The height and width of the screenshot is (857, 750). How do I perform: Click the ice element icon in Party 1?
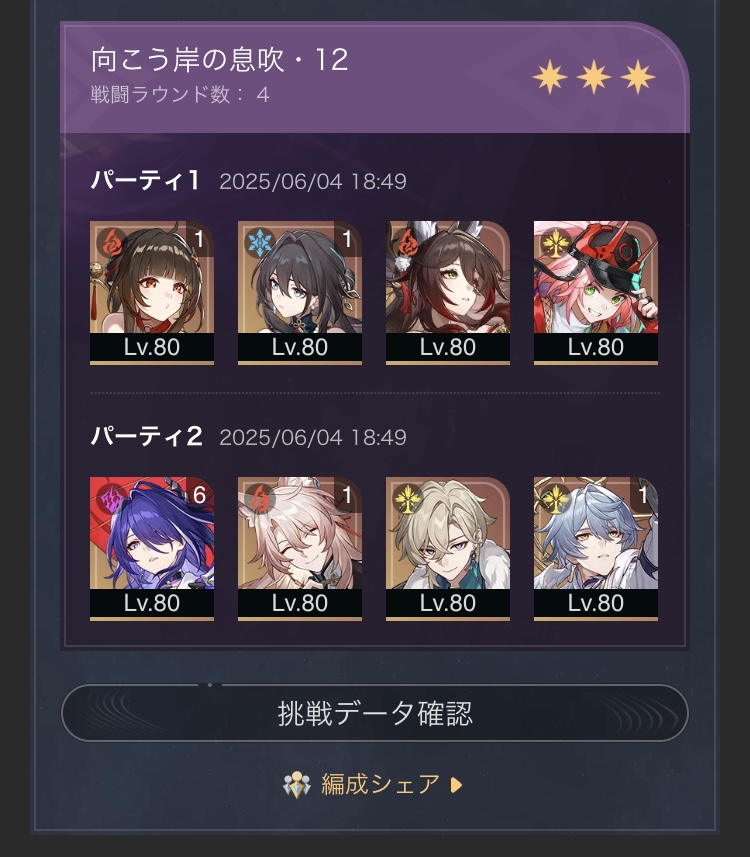pos(259,243)
